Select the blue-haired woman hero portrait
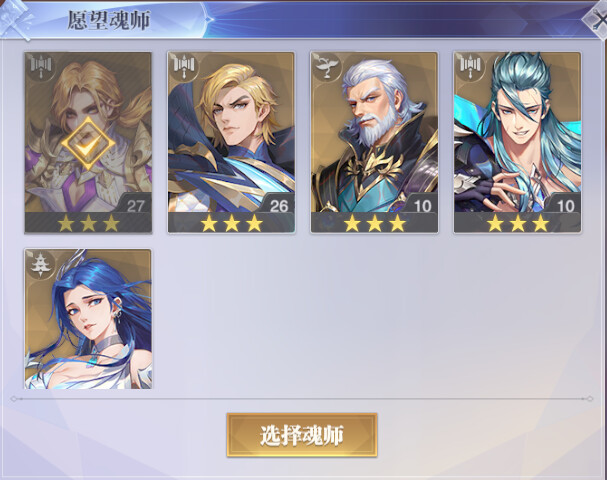Image resolution: width=607 pixels, height=480 pixels. click(88, 319)
